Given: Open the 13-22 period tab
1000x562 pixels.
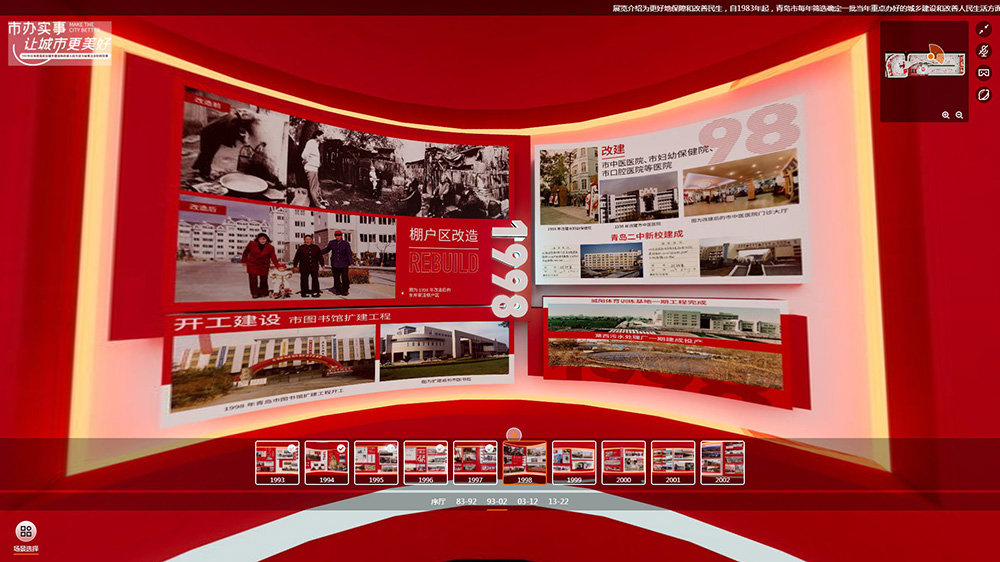Looking at the screenshot, I should [x=558, y=501].
